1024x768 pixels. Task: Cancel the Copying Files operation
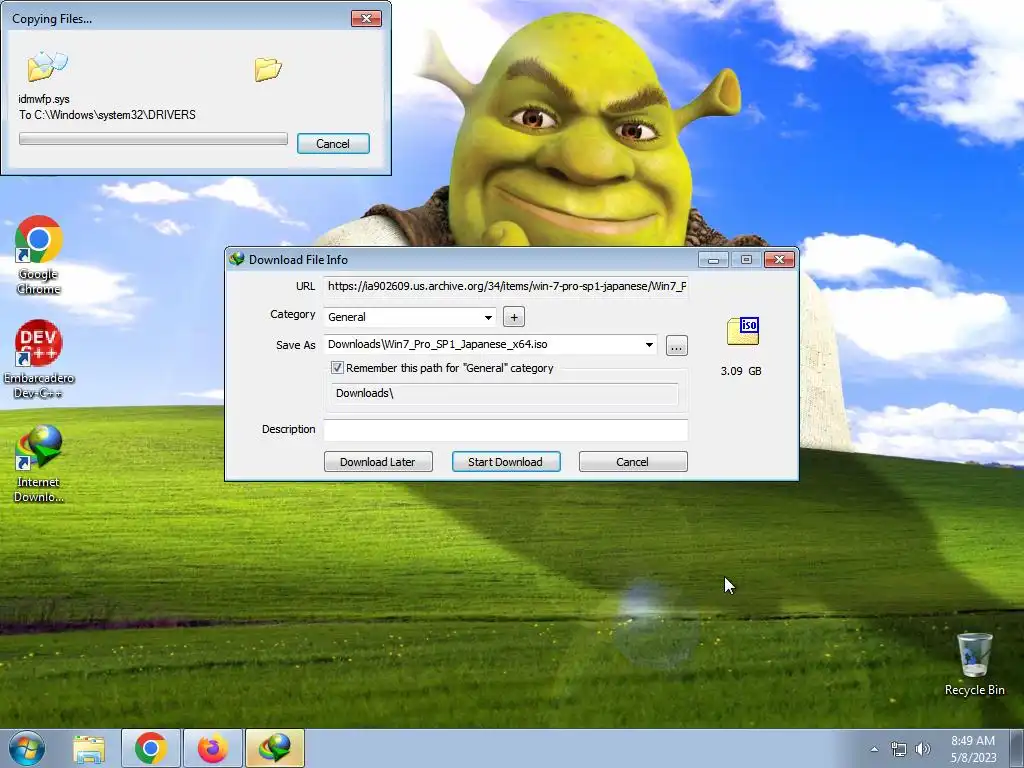coord(333,144)
